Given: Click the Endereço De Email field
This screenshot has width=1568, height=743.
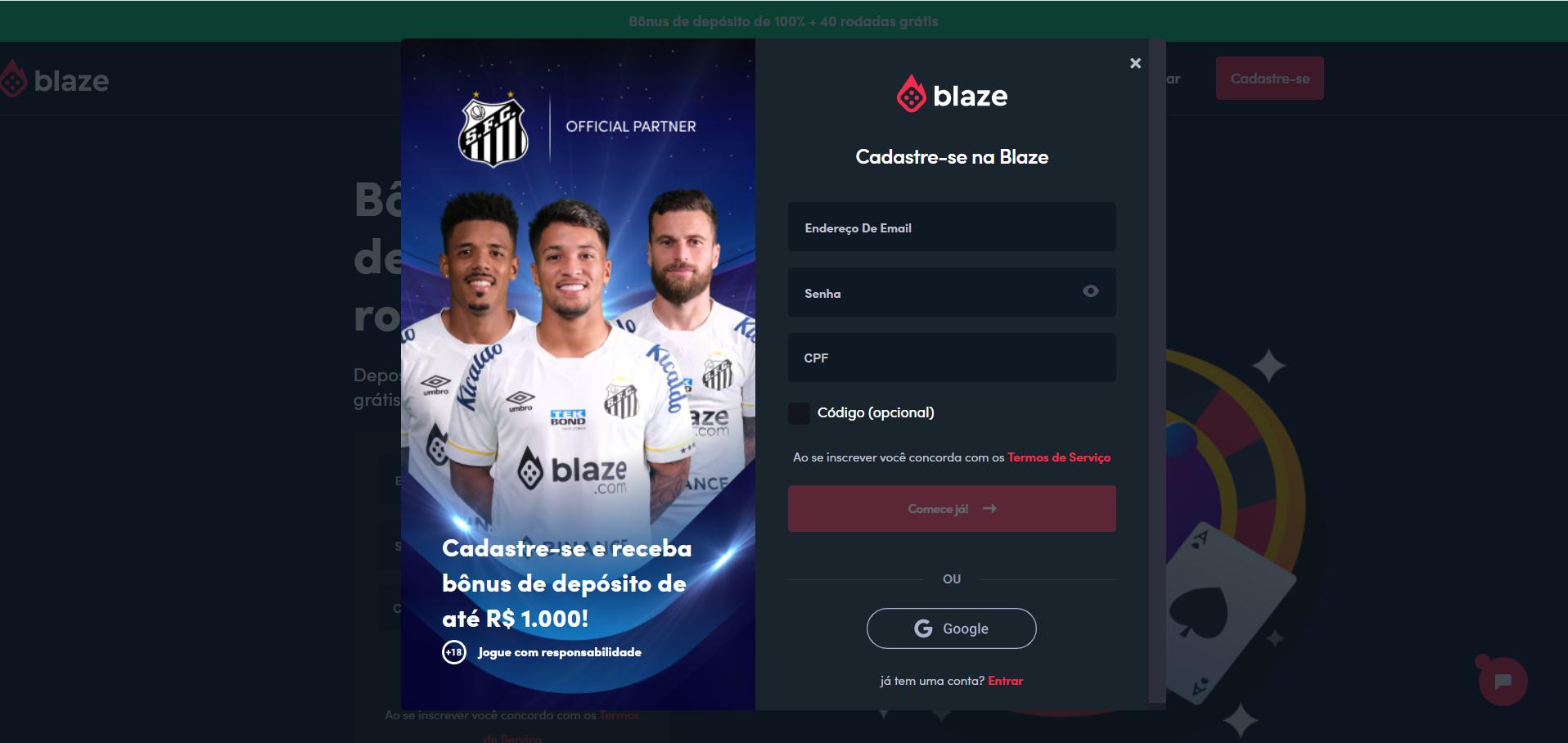Looking at the screenshot, I should click(952, 227).
